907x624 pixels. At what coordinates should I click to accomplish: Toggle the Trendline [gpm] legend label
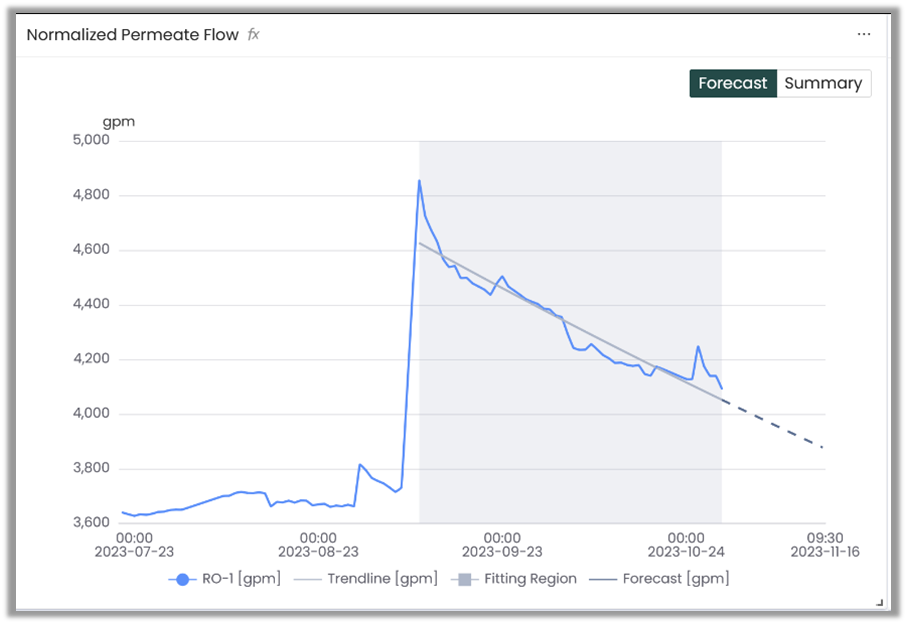(x=382, y=578)
